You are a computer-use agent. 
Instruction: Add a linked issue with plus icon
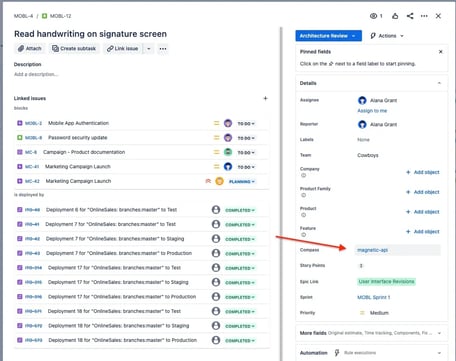tap(265, 98)
